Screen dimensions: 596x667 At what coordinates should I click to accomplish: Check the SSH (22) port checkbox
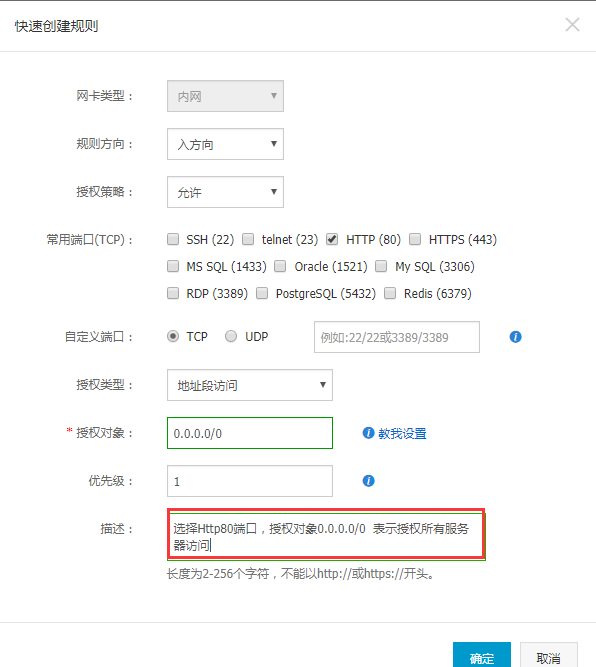(173, 239)
